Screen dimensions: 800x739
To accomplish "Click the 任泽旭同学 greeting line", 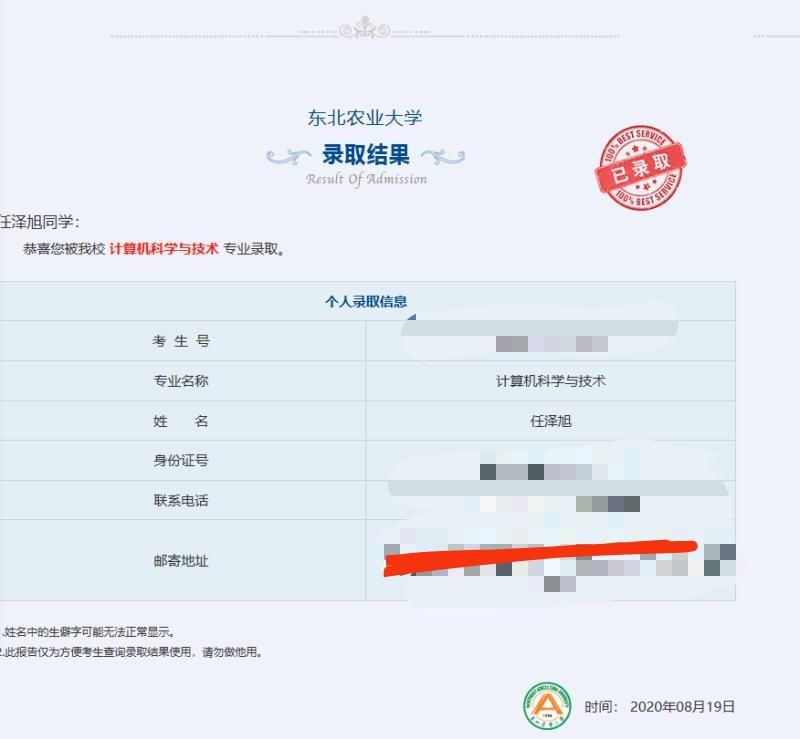I will 40,222.
